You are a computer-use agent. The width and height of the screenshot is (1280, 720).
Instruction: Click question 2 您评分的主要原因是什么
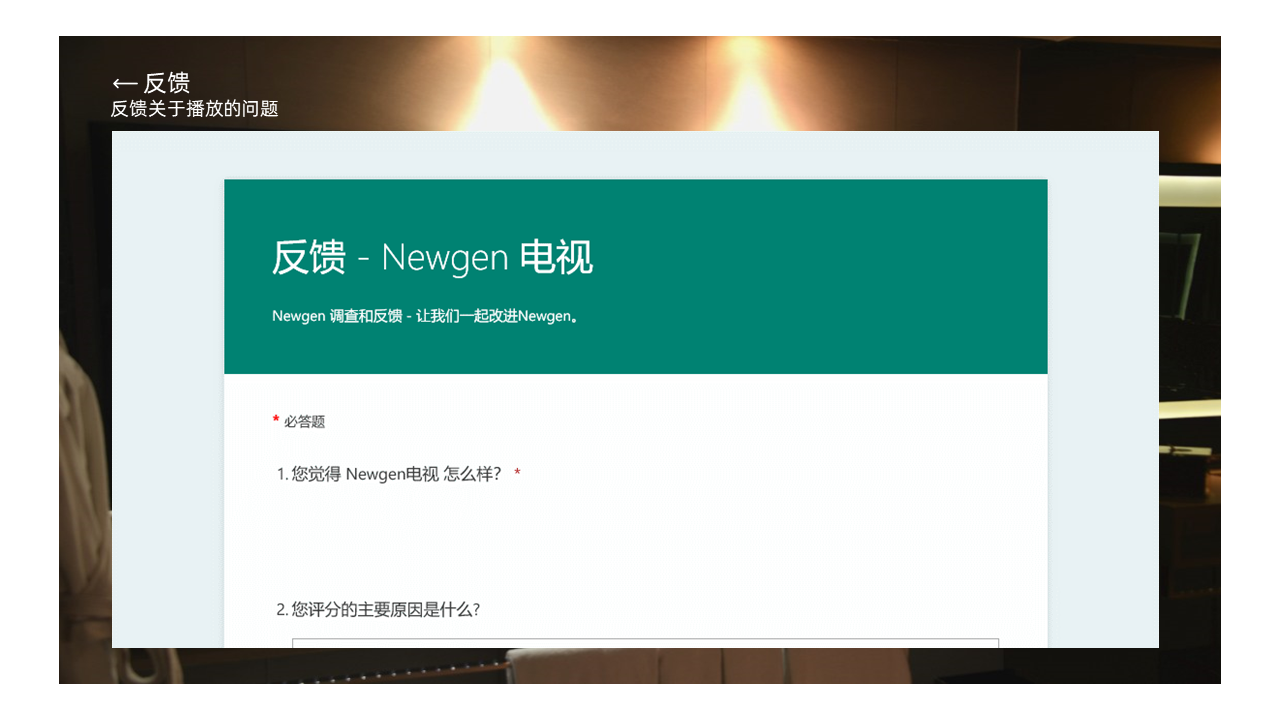tap(378, 609)
